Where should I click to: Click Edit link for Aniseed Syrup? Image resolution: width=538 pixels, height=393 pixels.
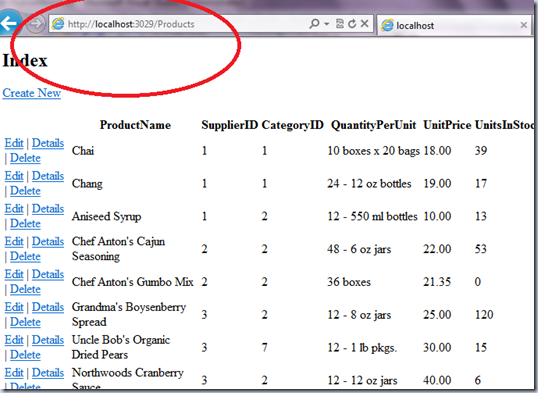[14, 209]
